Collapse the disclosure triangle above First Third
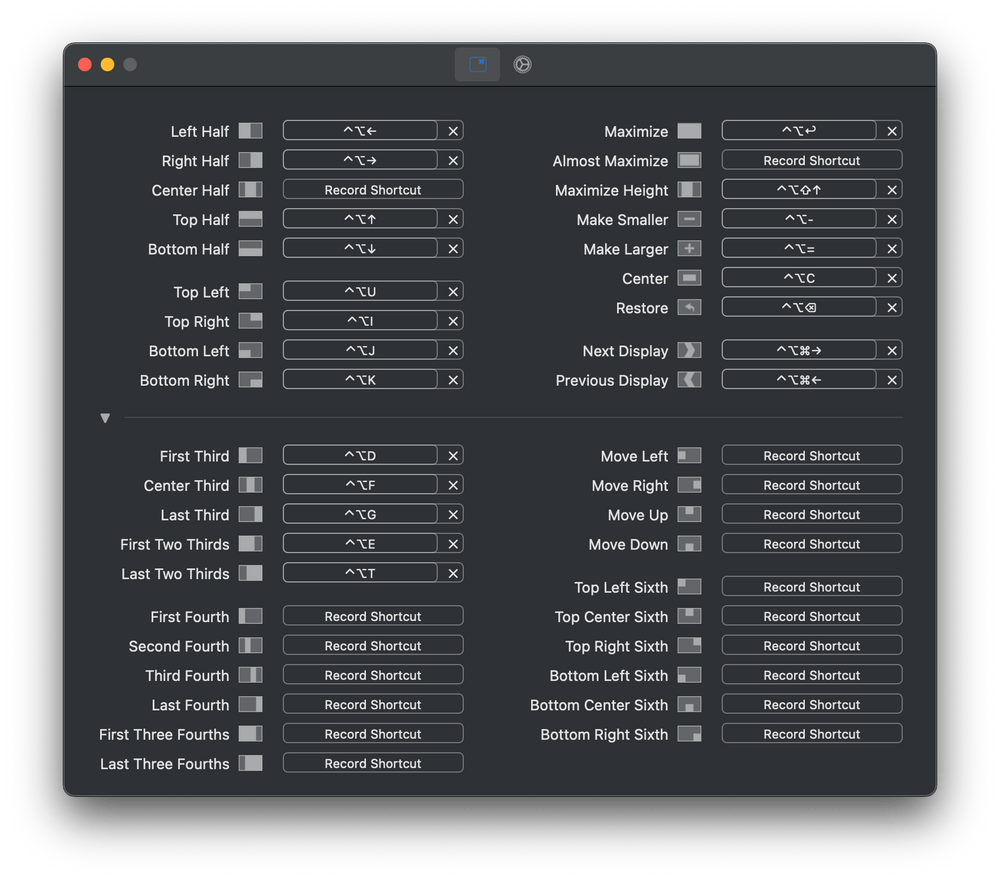This screenshot has width=1000, height=880. [x=105, y=418]
